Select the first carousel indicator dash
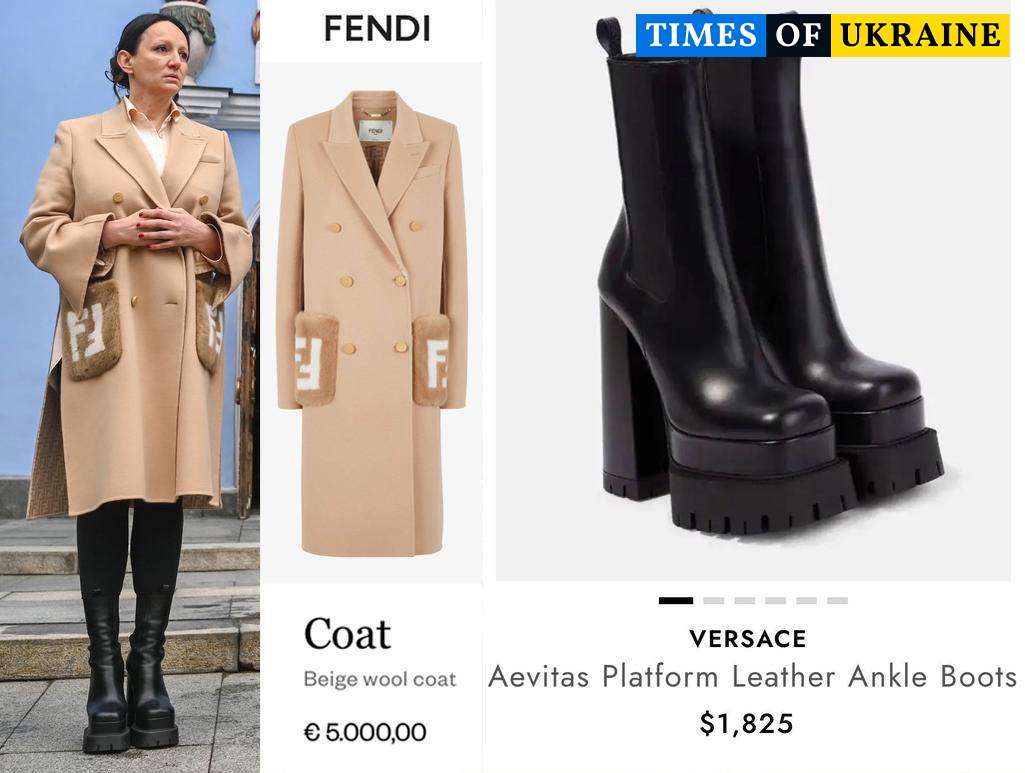Viewport: 1025px width, 773px height. 675,600
